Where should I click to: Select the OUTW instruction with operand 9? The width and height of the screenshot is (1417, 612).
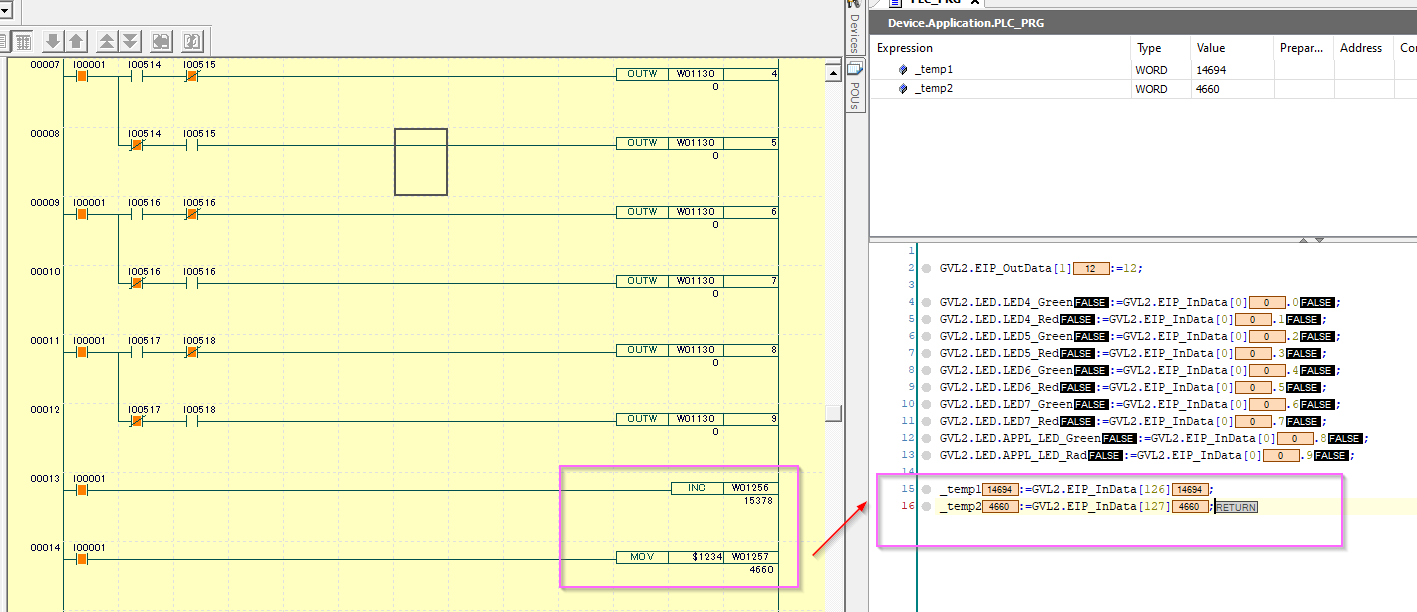[697, 419]
